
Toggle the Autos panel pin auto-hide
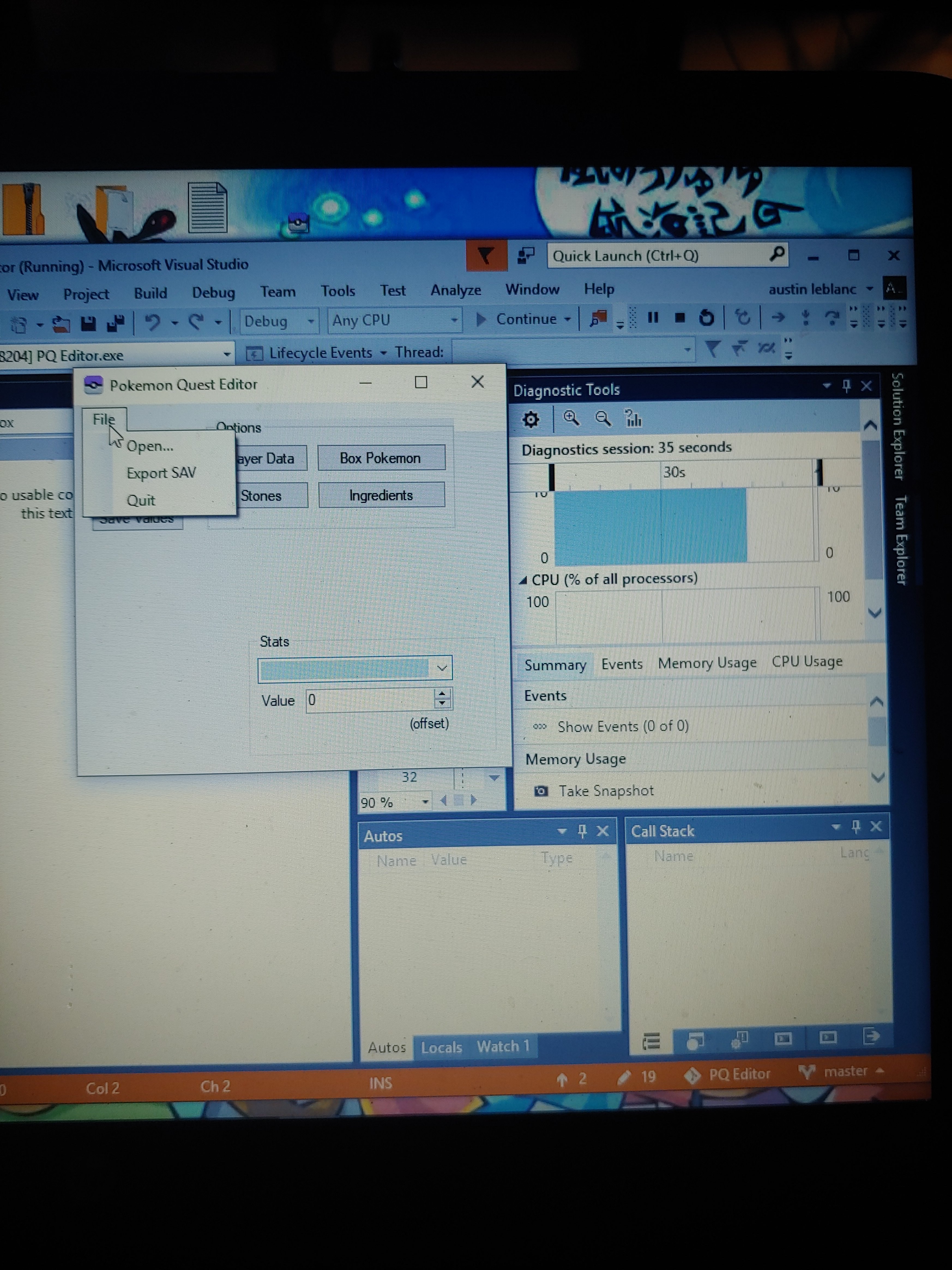coord(582,831)
